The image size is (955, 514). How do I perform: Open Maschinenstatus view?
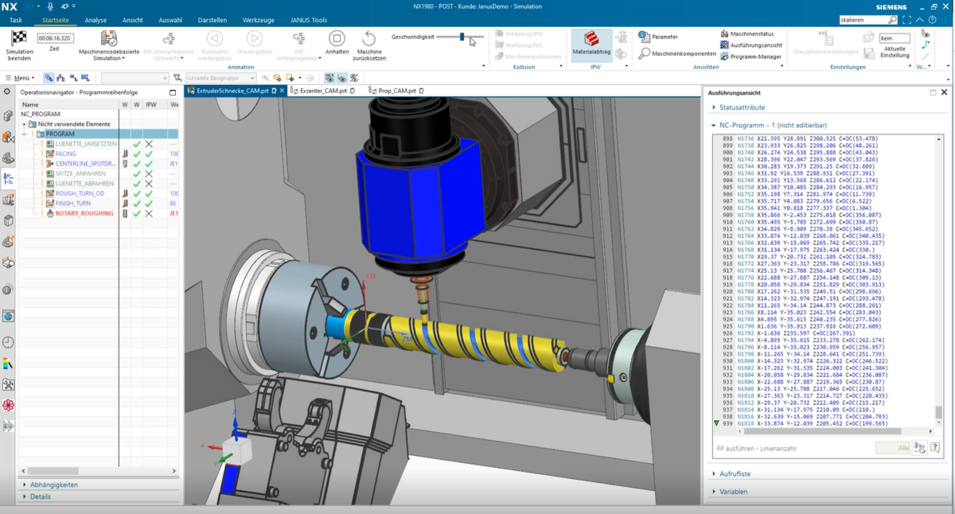click(747, 33)
